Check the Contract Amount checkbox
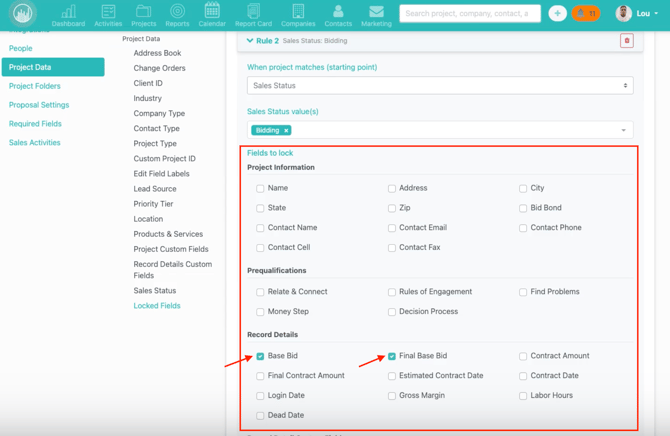 pos(523,356)
